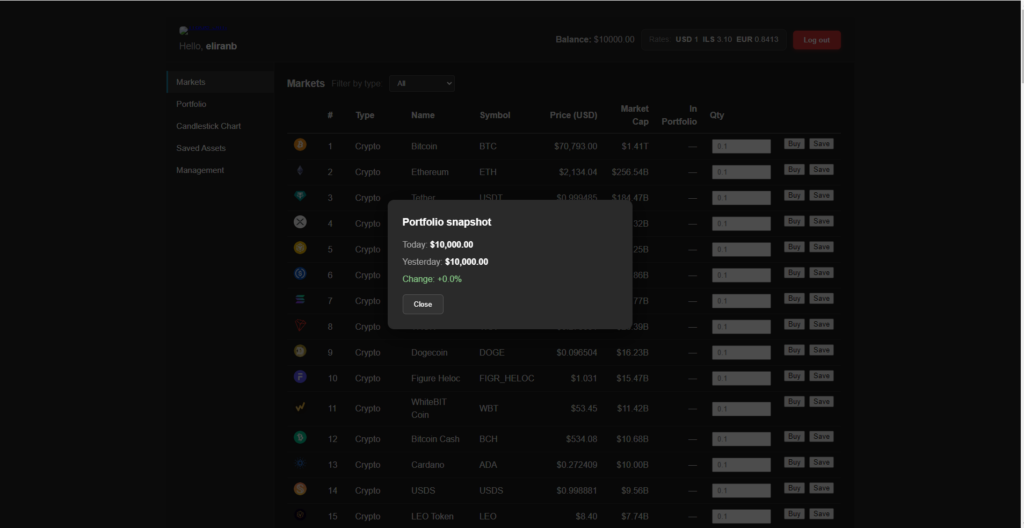Click the WhiteBIT Coin icon
Viewport: 1024px width, 528px height.
click(x=300, y=407)
